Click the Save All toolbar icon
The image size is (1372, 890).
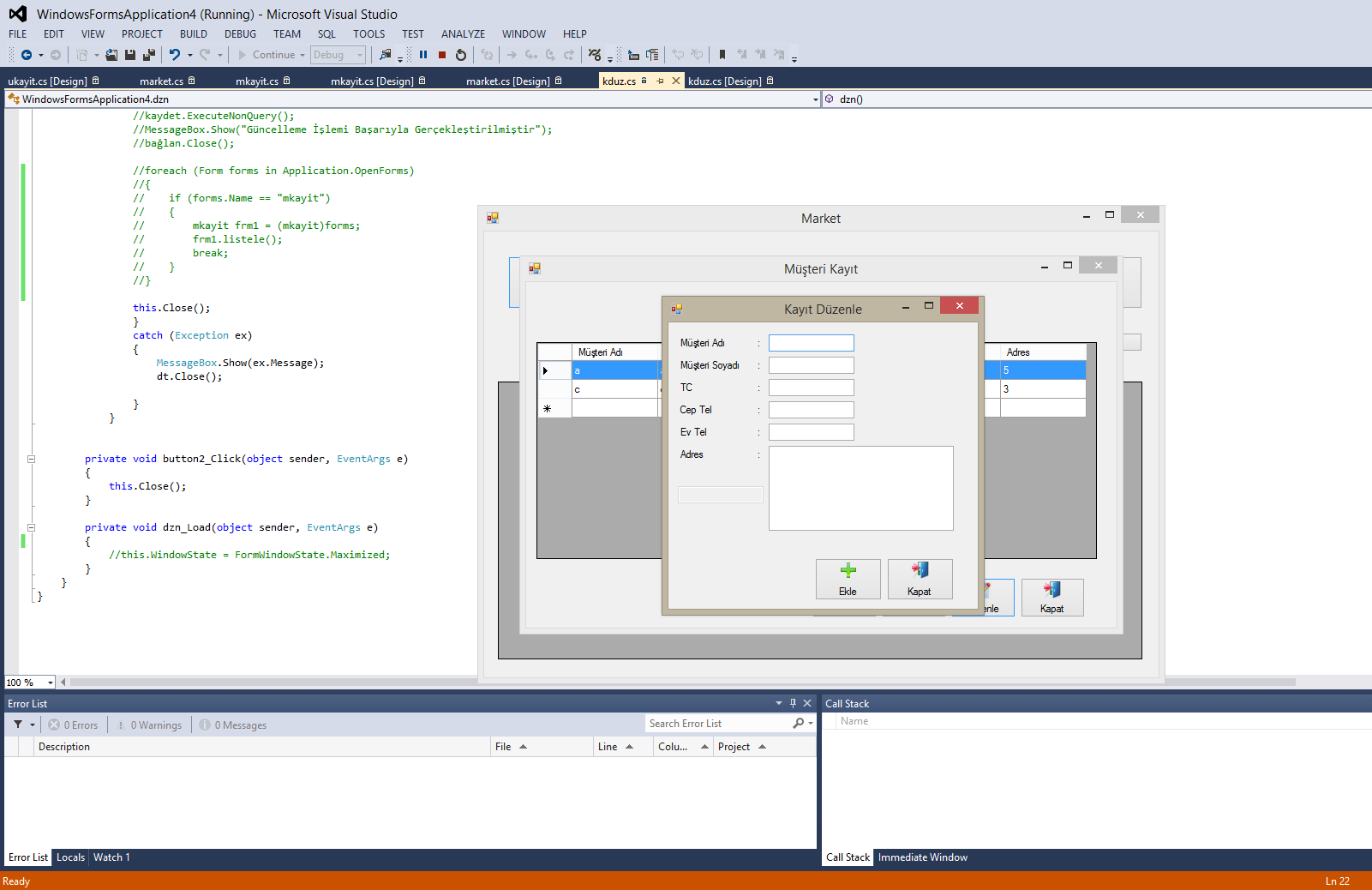149,55
